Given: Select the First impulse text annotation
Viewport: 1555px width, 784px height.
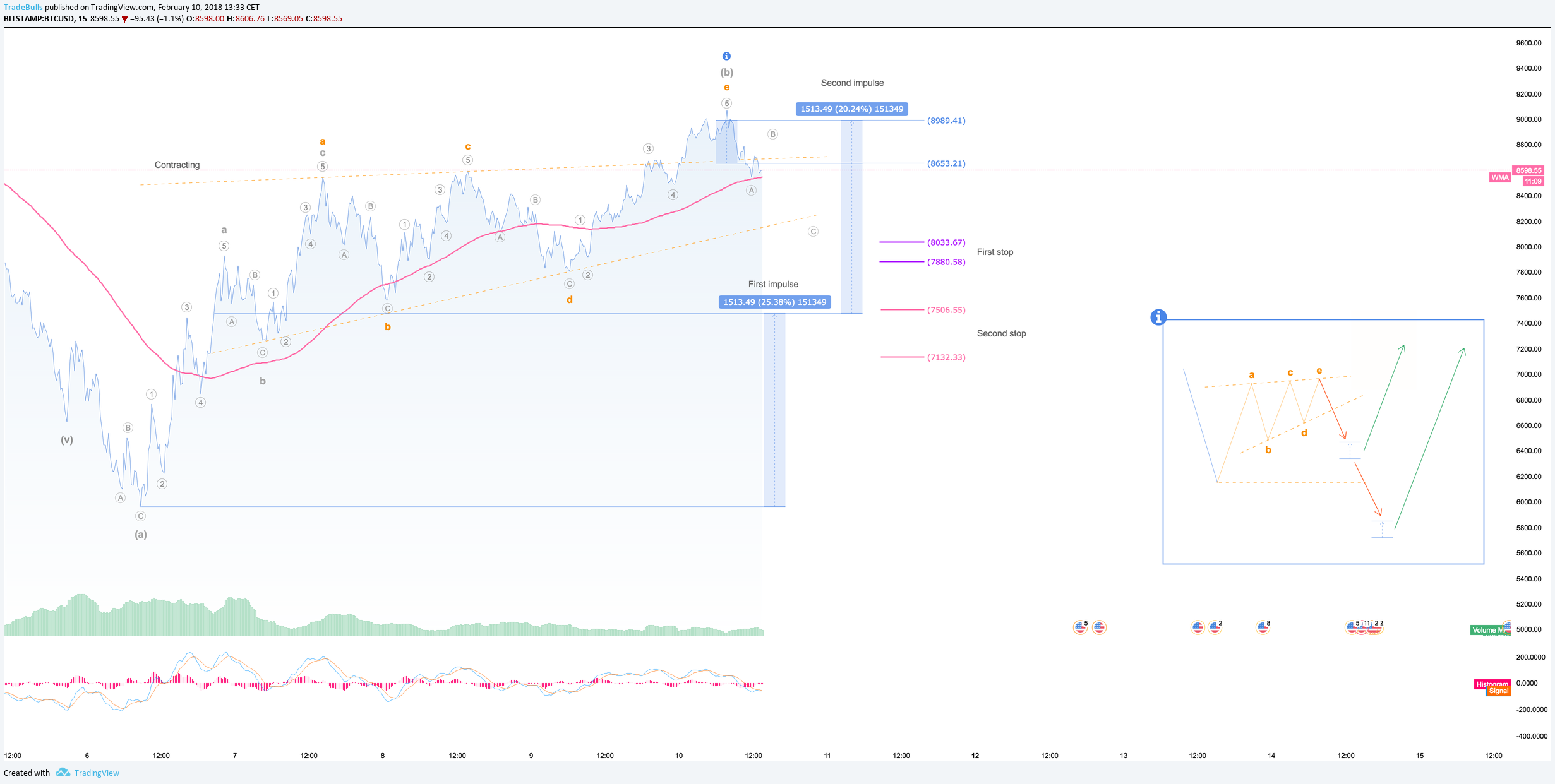Looking at the screenshot, I should pos(773,284).
